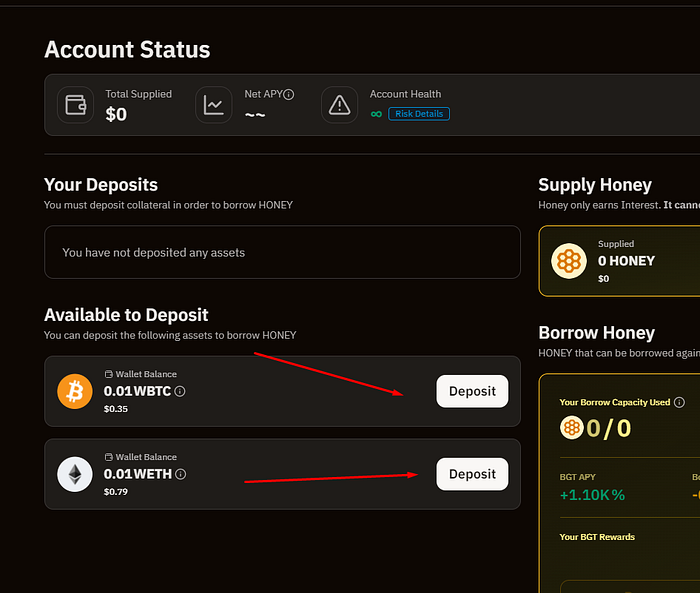Click the 'Supply Honey' heading
Screen dimensions: 700x593
pyautogui.click(x=595, y=185)
